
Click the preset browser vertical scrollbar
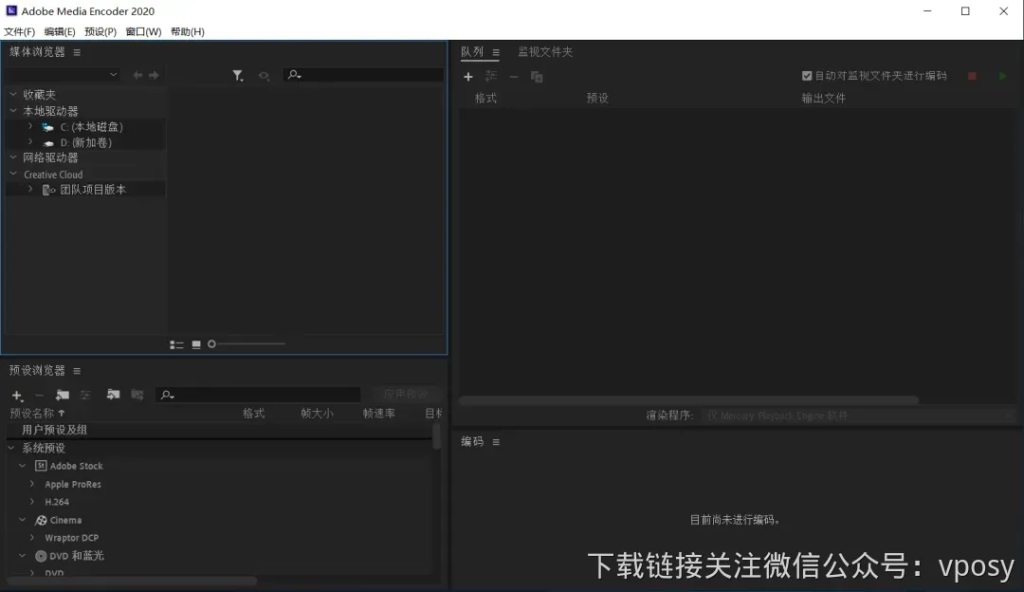(x=436, y=436)
